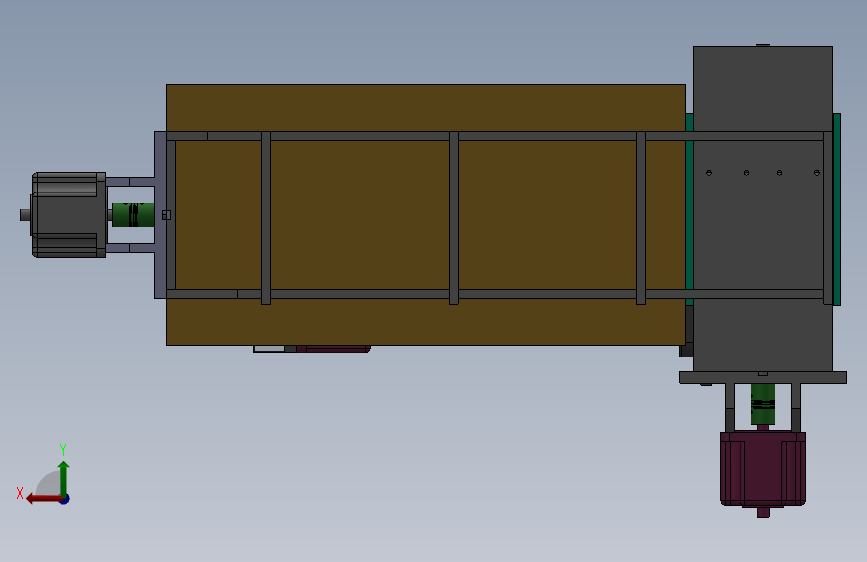This screenshot has width=867, height=562.
Task: Click the red X axis arrow of the triad
Action: click(x=43, y=499)
